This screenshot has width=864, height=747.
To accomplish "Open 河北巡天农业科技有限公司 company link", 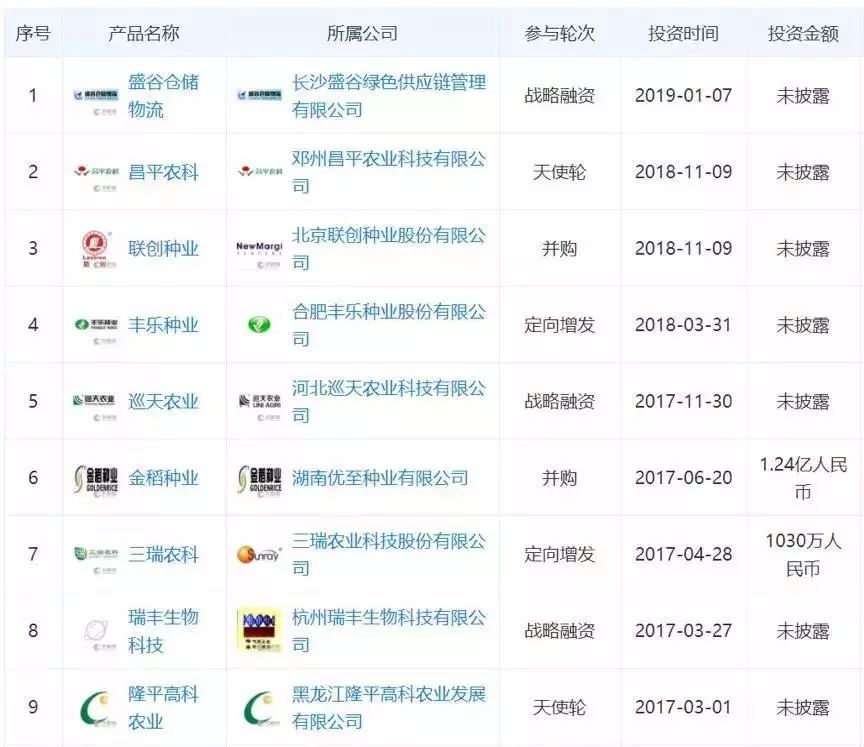I will [388, 402].
